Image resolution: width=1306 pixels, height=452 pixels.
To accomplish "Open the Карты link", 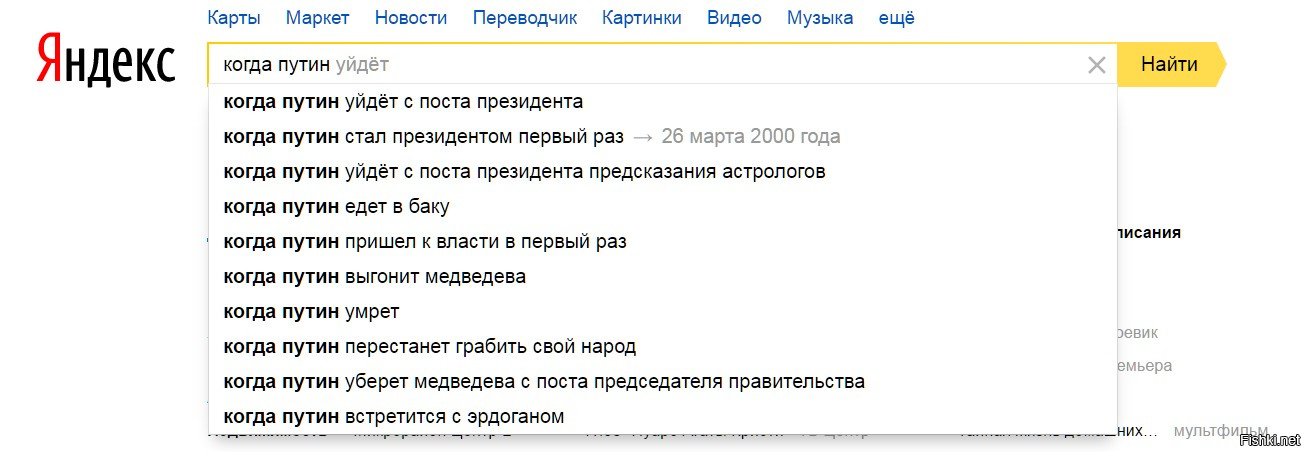I will click(x=234, y=17).
